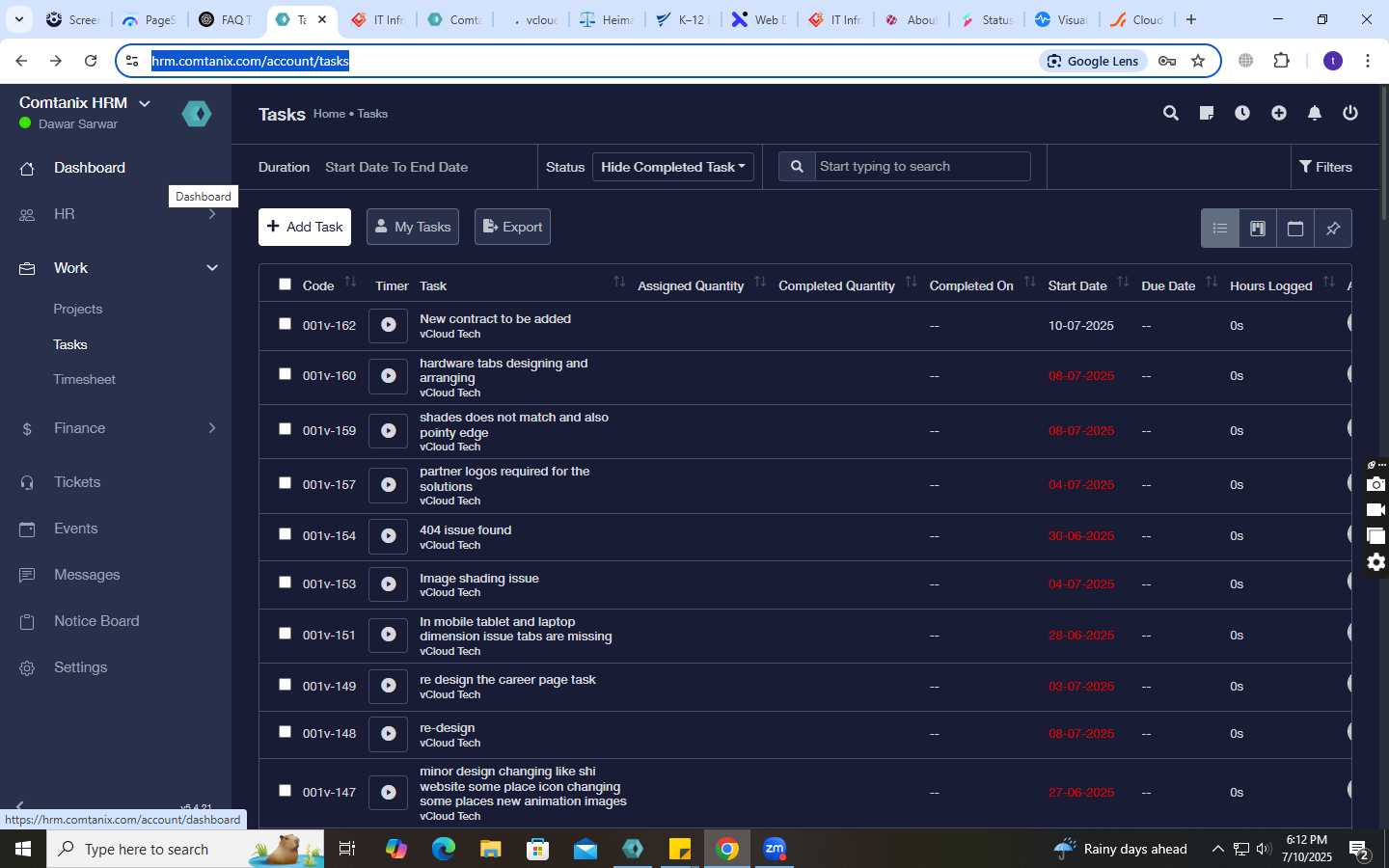
Task: Open the Filters panel
Action: coord(1325,167)
